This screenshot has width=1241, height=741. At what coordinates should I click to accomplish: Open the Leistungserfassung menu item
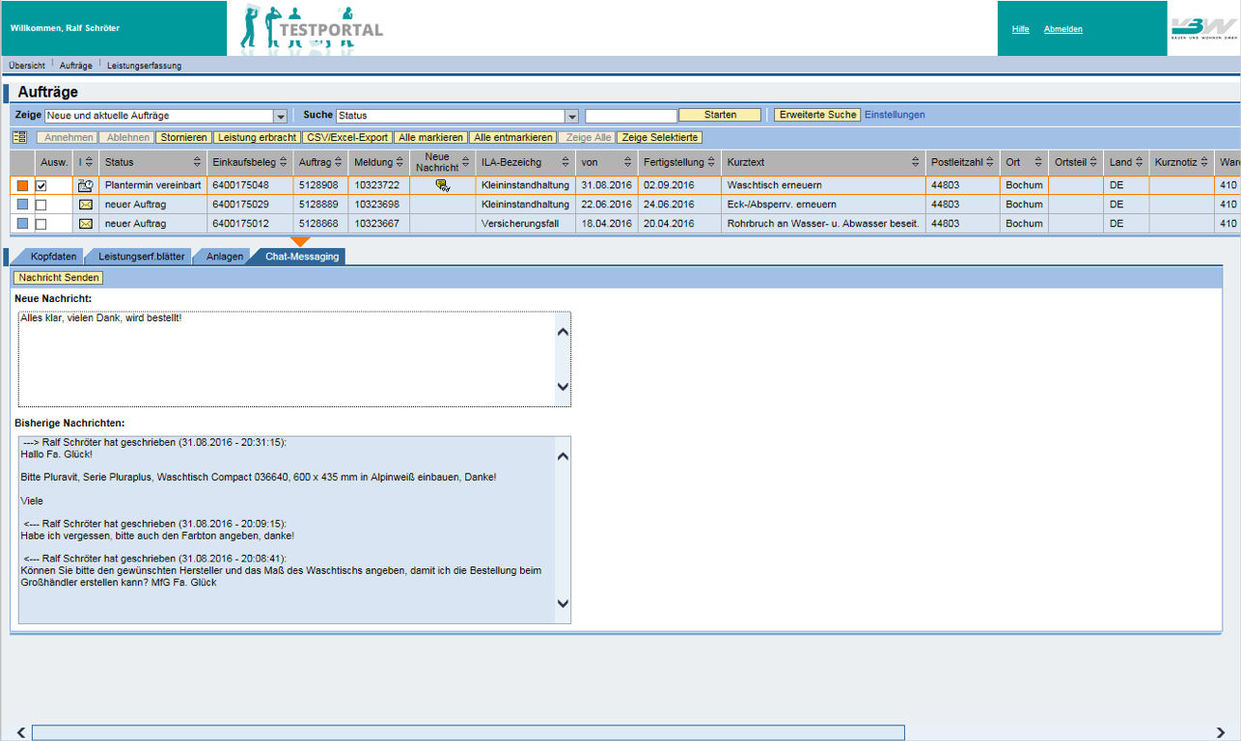click(x=144, y=65)
